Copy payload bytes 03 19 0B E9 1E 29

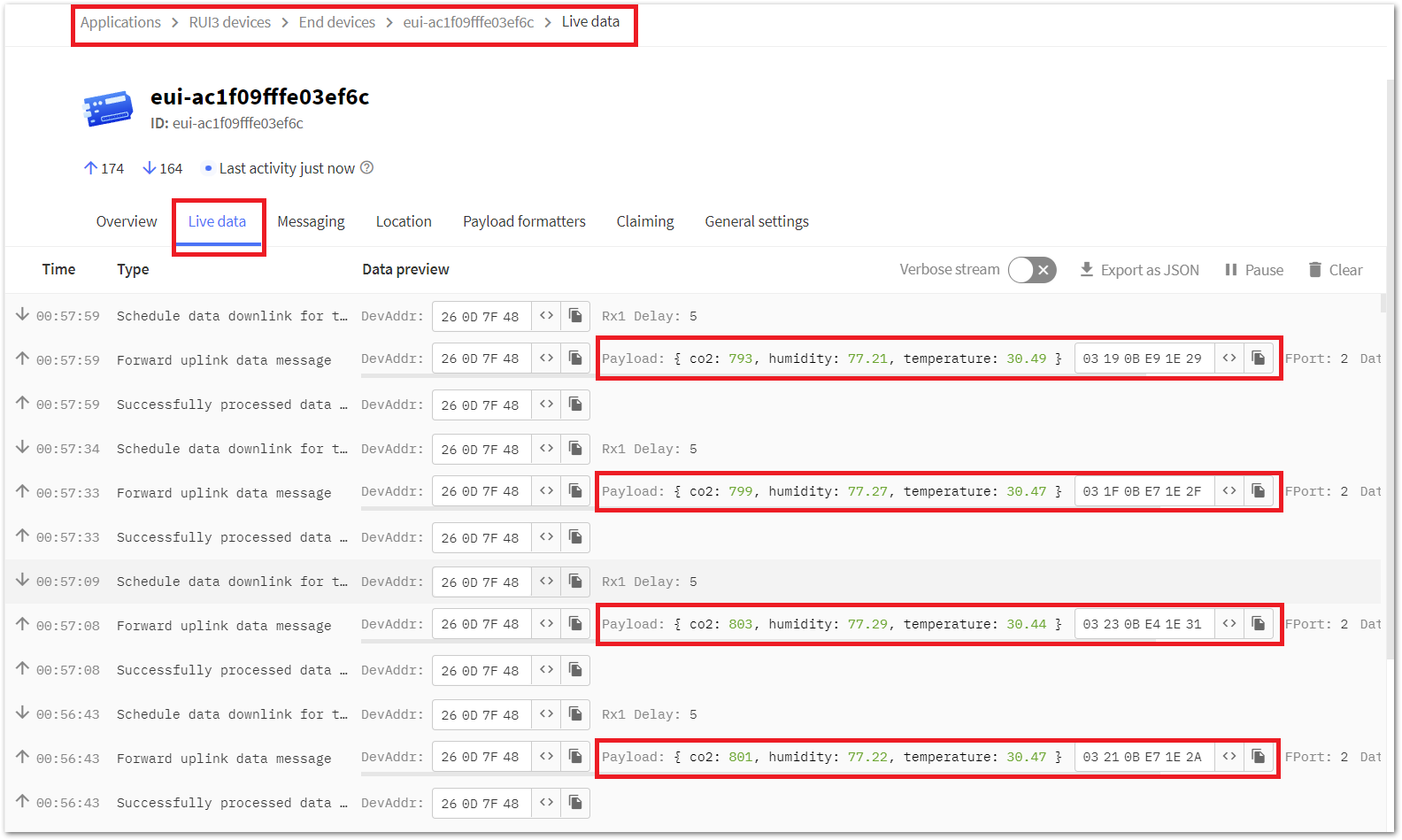(1258, 358)
